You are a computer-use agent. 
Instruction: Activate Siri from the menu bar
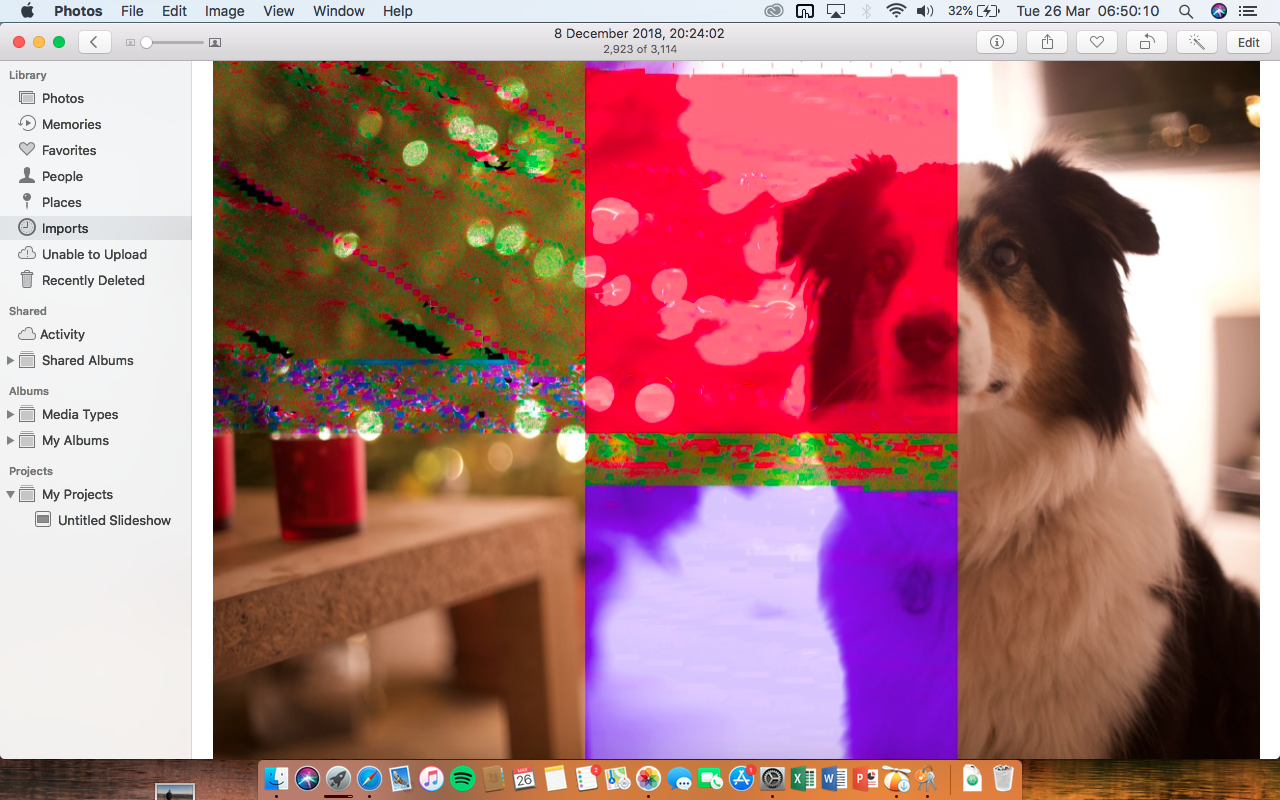[1218, 11]
